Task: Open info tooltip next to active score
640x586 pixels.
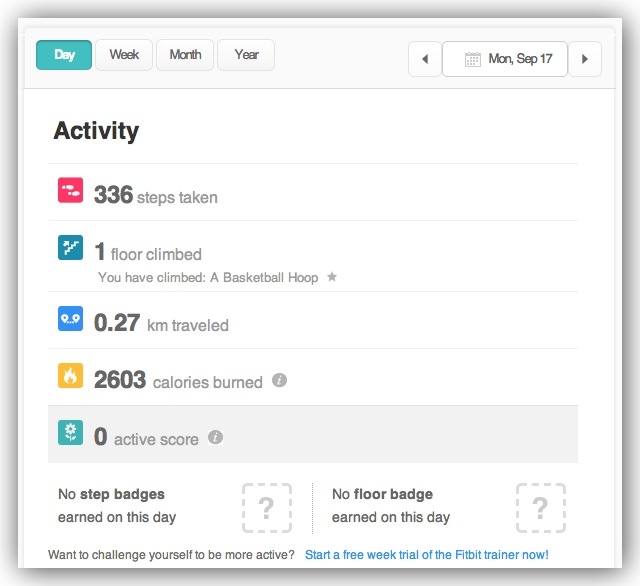Action: [216, 437]
